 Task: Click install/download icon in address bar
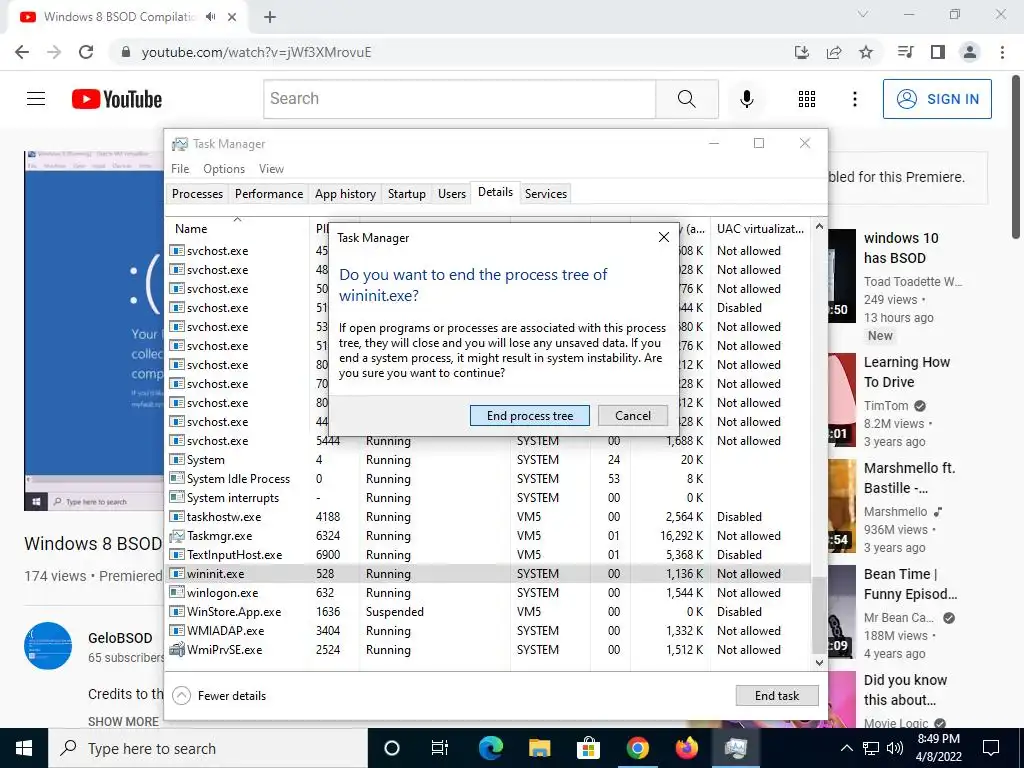click(x=802, y=52)
